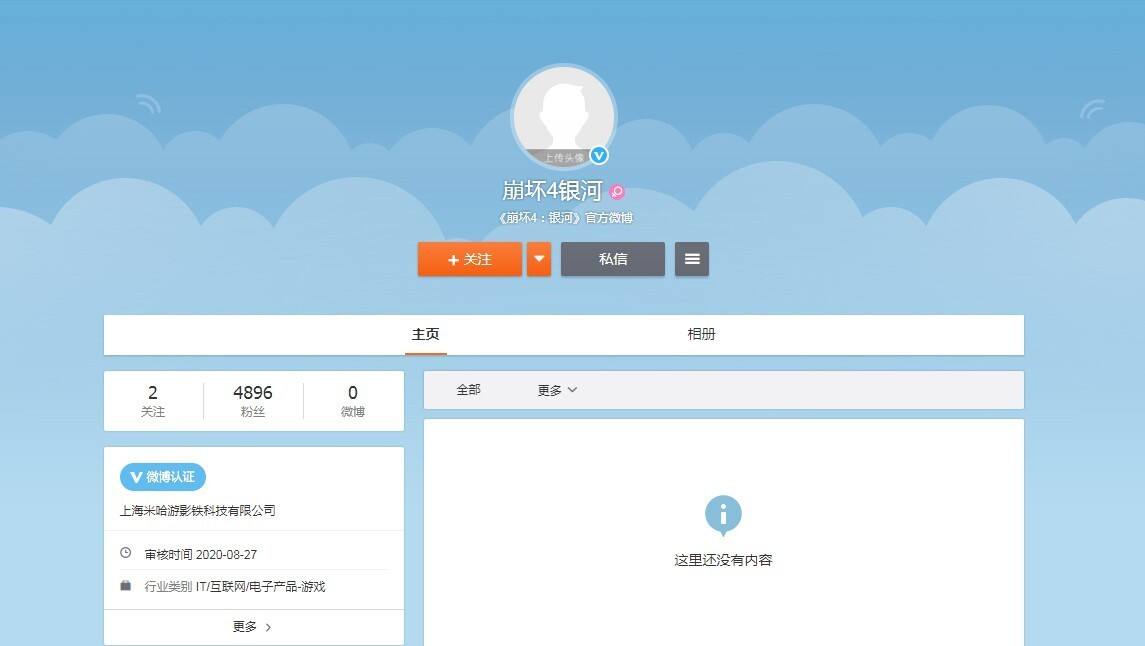Click the briefcase icon beside 行业类别

pos(126,585)
